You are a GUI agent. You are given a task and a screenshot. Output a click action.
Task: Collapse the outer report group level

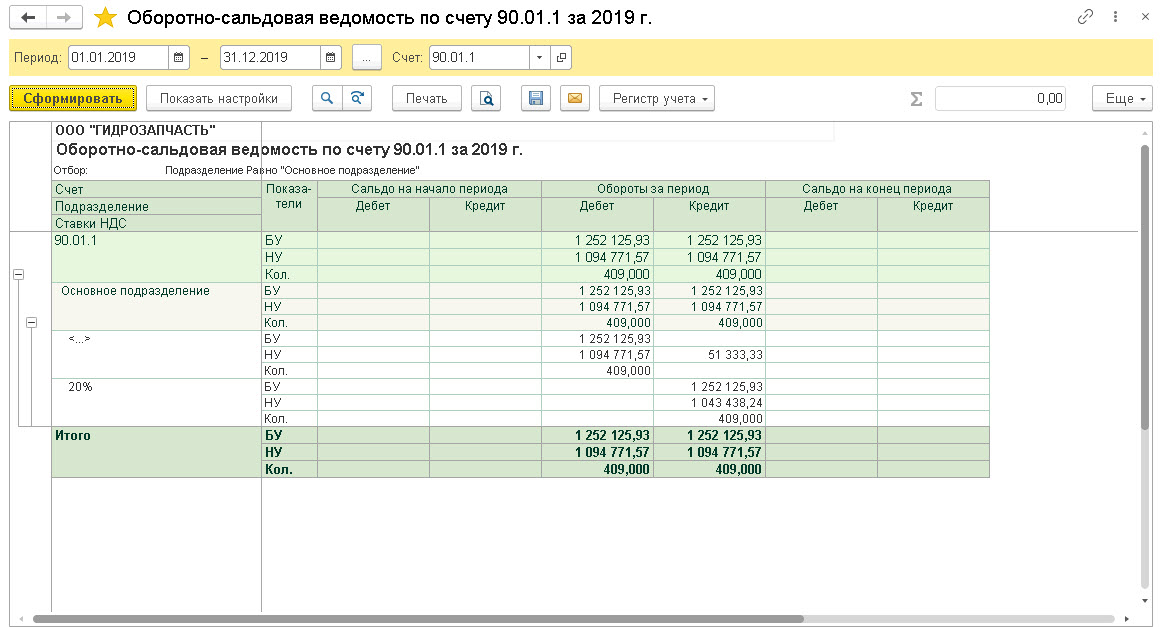(x=19, y=275)
